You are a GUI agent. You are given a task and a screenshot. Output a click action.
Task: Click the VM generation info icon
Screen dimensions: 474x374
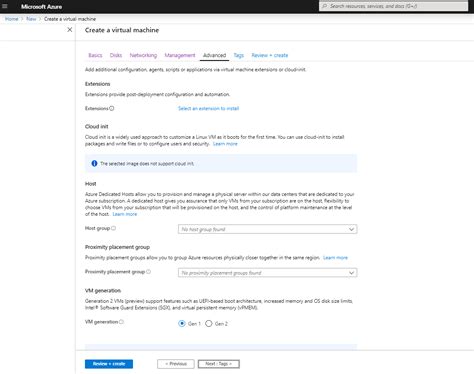(121, 322)
